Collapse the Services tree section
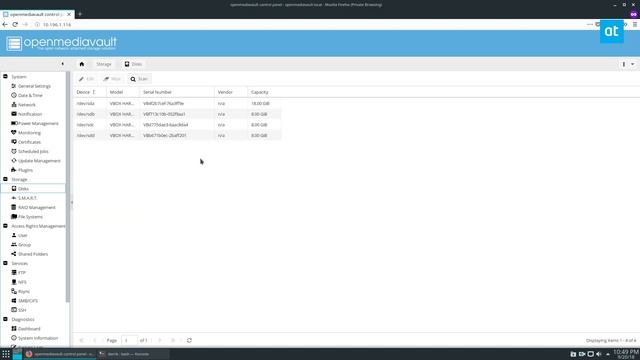The image size is (640, 360). point(5,263)
